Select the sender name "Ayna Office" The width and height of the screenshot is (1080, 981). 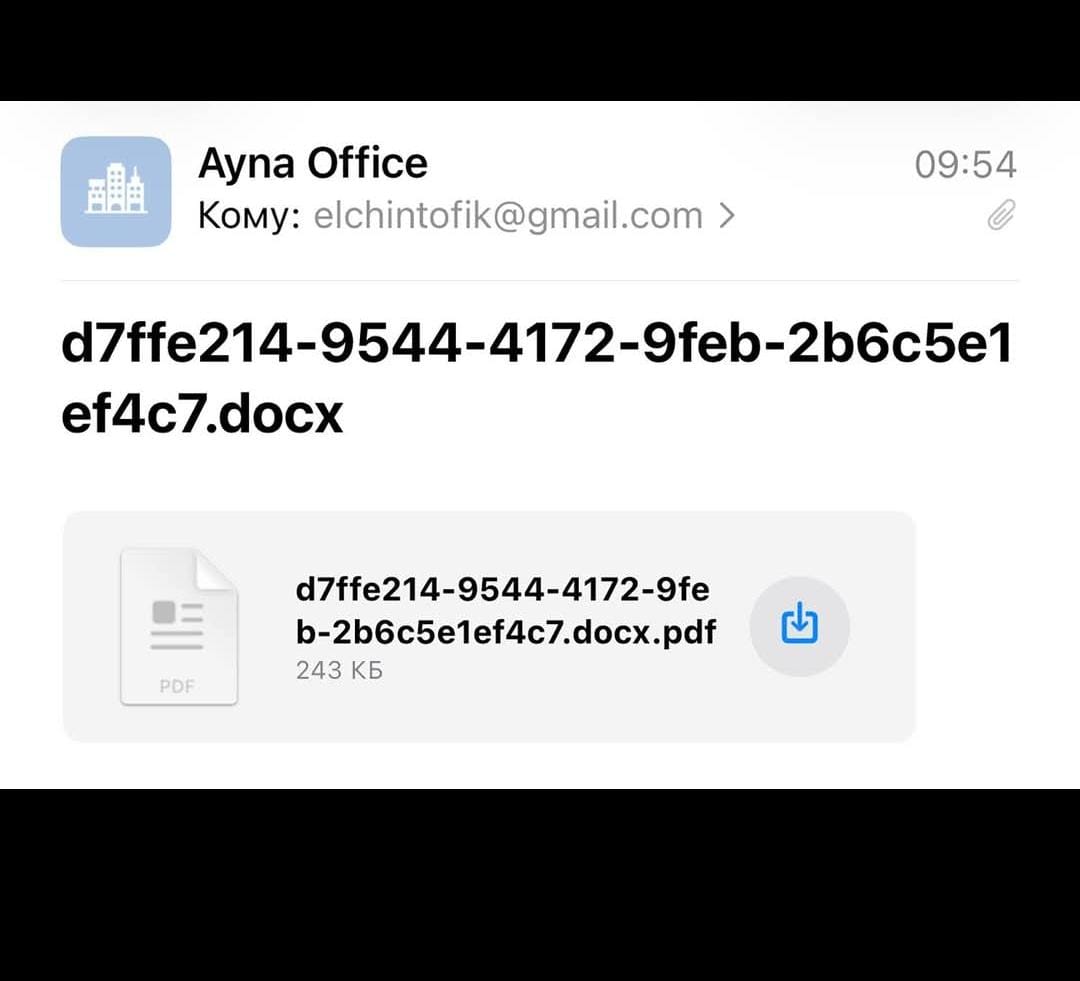[x=313, y=163]
